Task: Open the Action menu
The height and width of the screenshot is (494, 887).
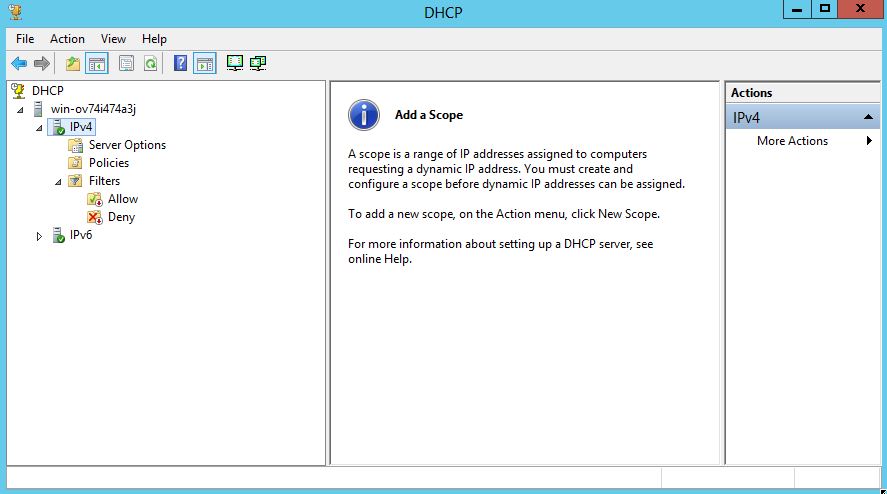Action: (67, 39)
